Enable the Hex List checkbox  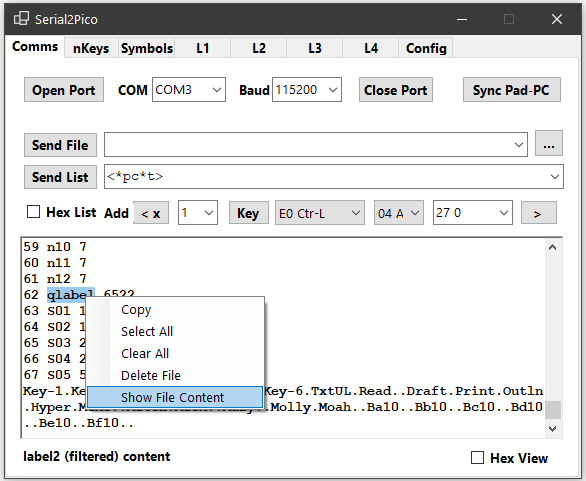pyautogui.click(x=34, y=212)
